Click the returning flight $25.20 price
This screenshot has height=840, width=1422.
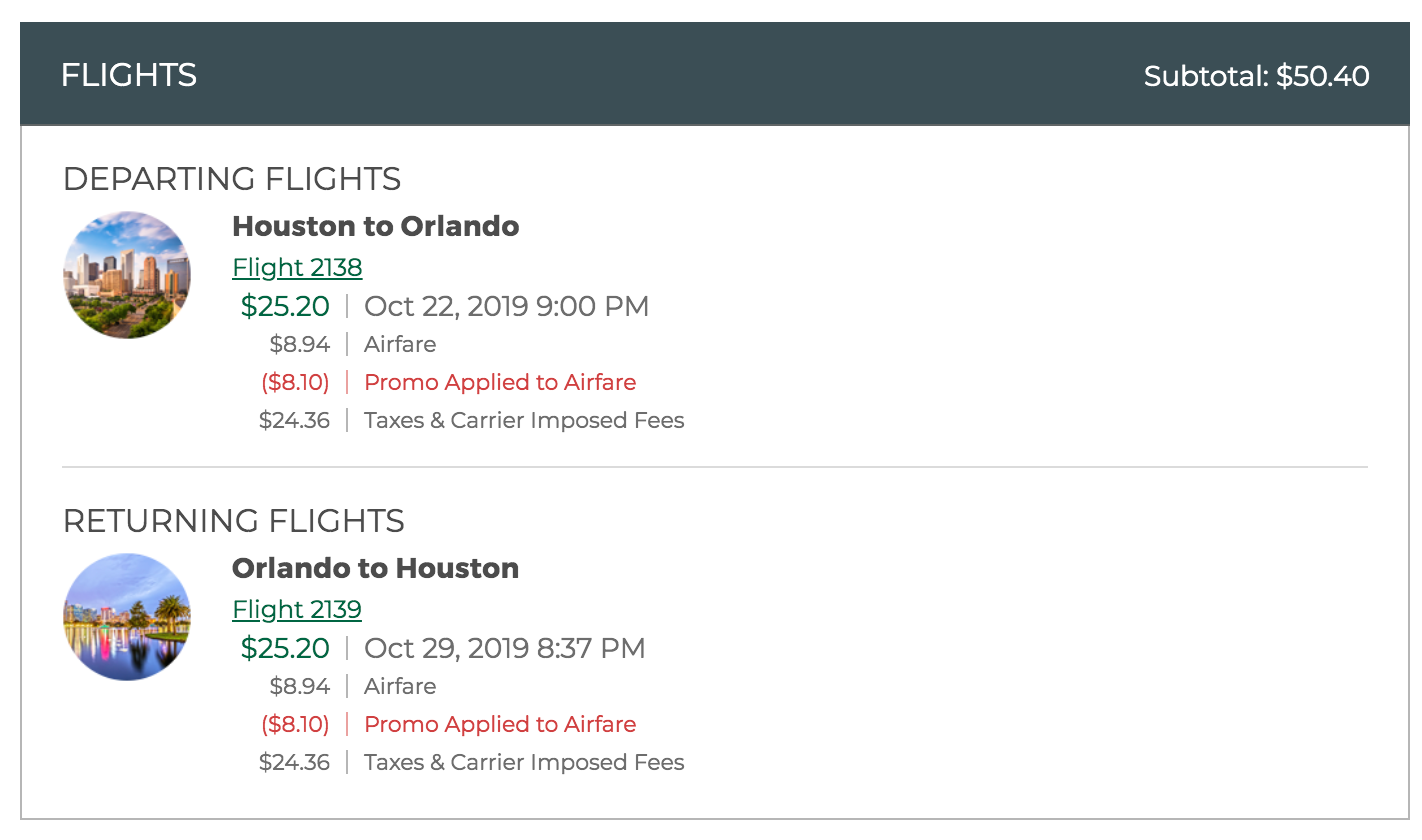(285, 648)
